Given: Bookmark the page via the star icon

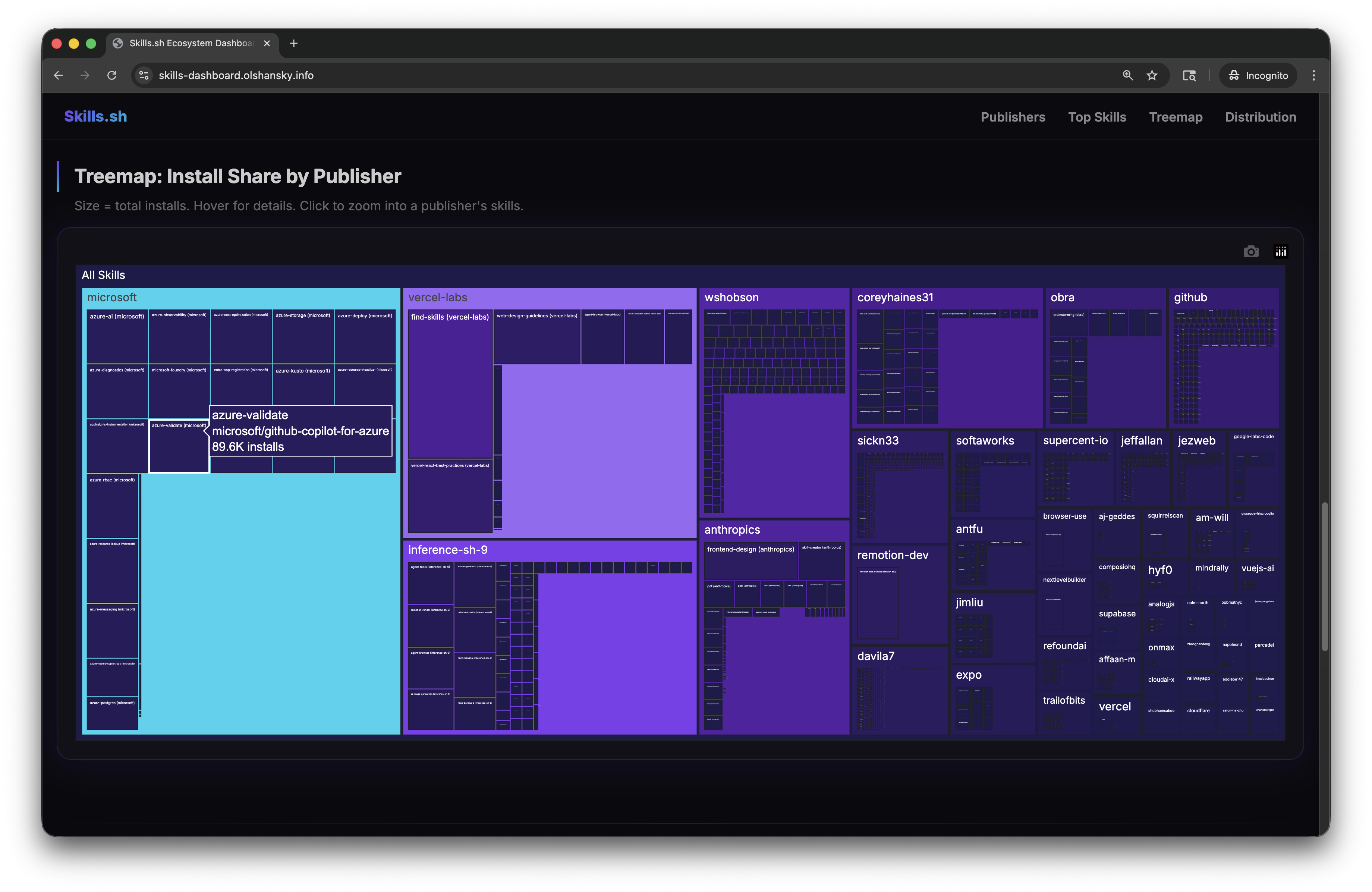Looking at the screenshot, I should click(1152, 75).
